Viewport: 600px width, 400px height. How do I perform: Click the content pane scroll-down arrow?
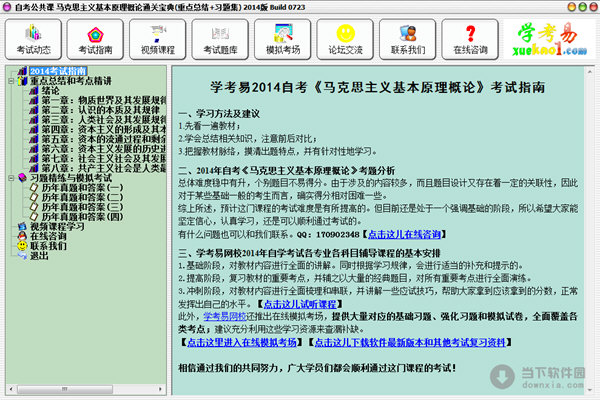589,390
